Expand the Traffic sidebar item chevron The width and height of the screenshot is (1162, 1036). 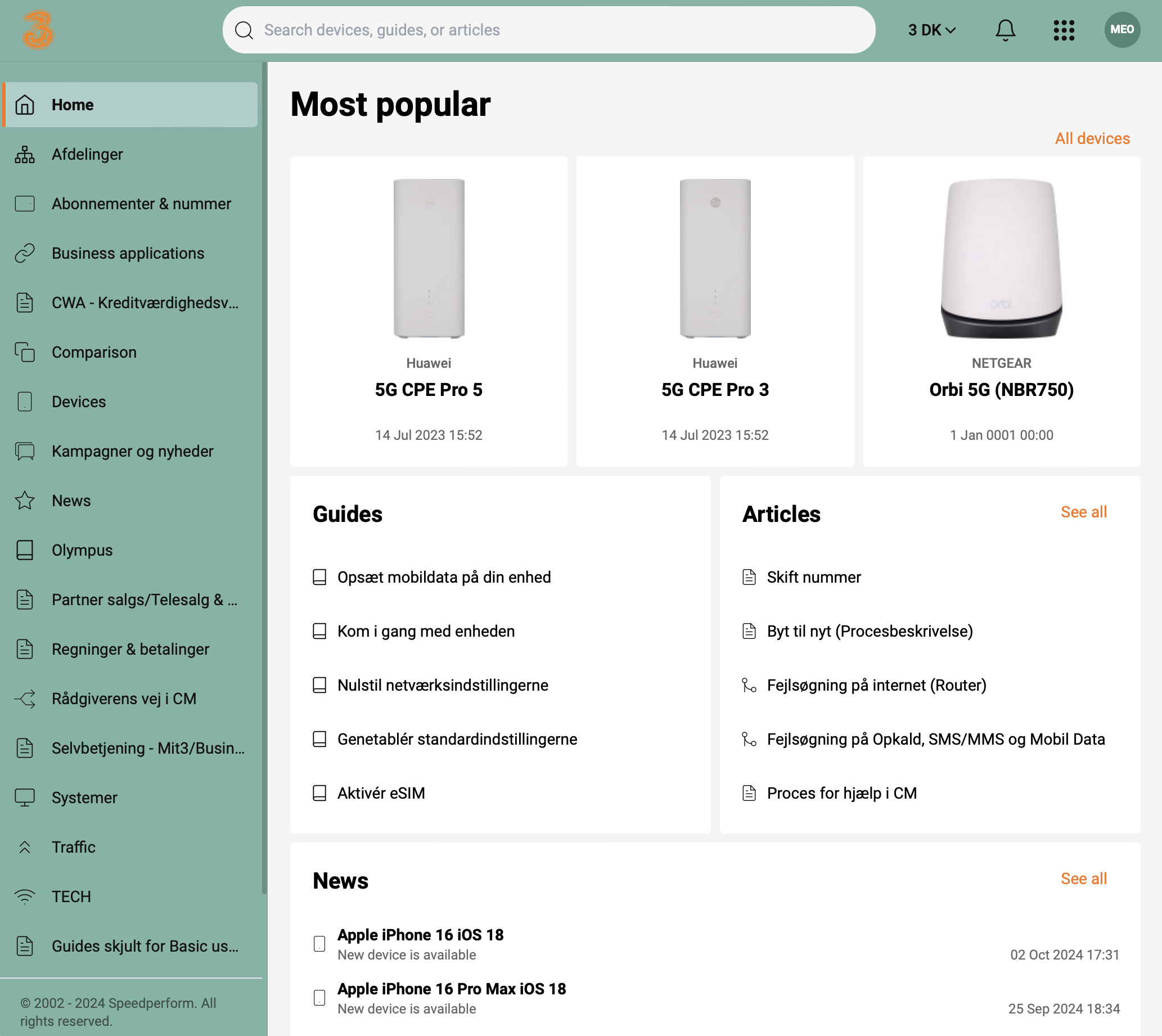25,847
